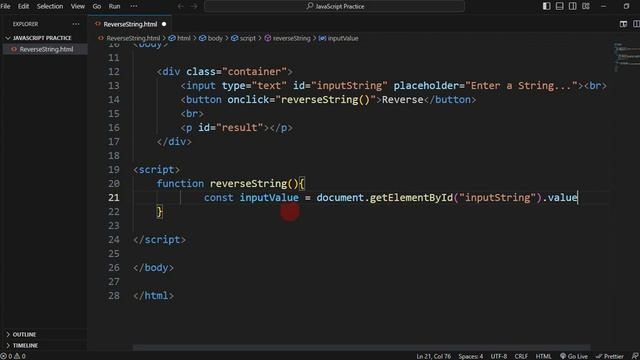Click the horizontal editor scrollbar
The image size is (640, 360).
coord(361,347)
